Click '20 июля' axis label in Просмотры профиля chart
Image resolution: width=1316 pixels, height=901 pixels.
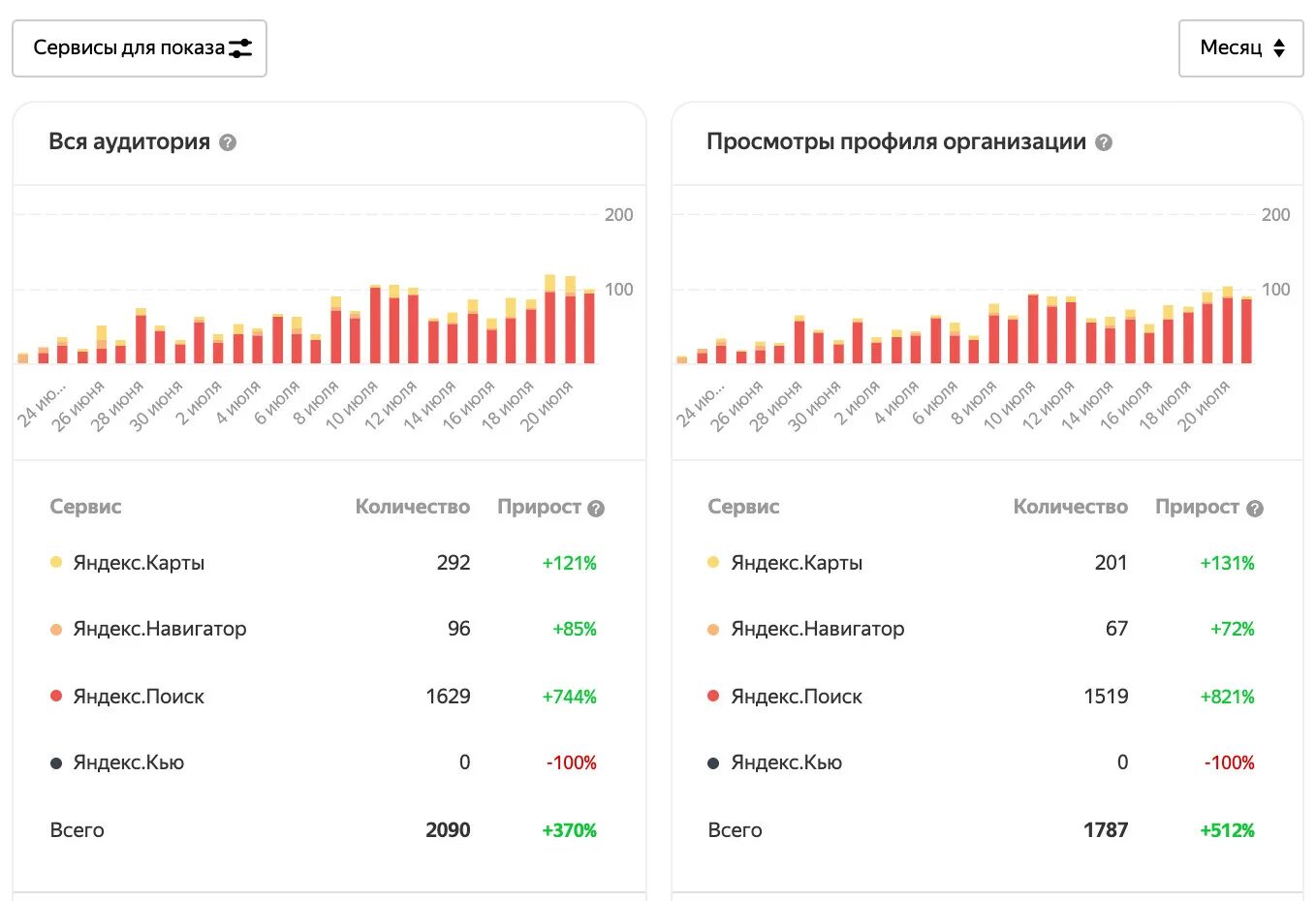[1204, 404]
